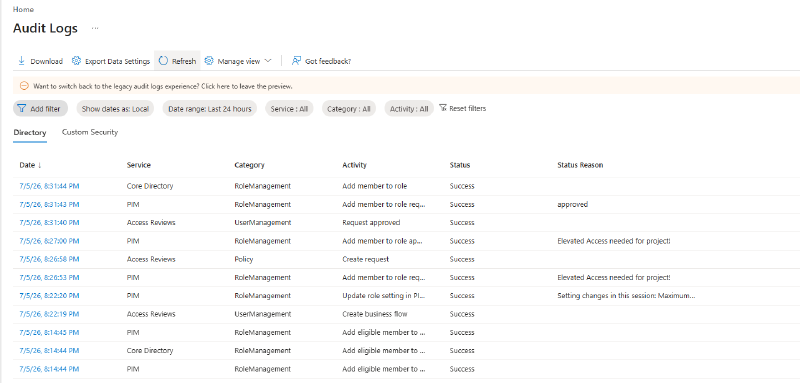This screenshot has width=800, height=383.
Task: Click the Got feedback person icon
Action: [x=296, y=61]
